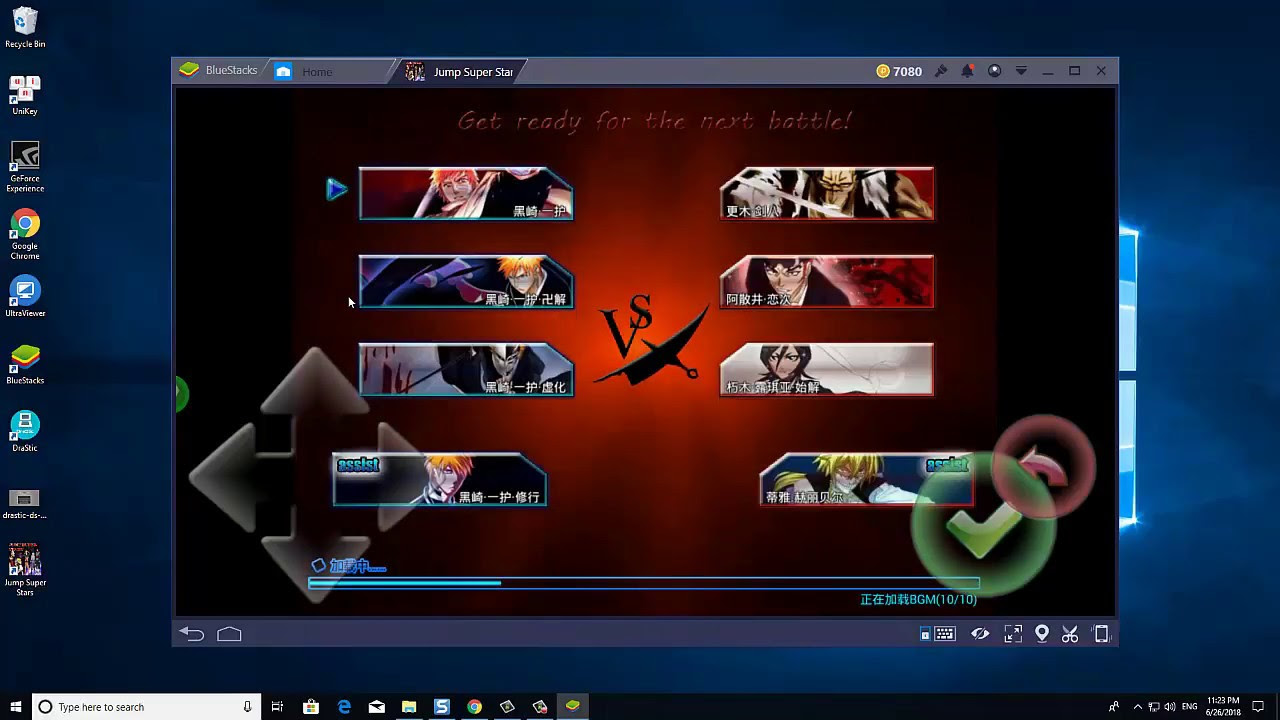Open BlueStacks notifications bell
Screen dimensions: 1280x720
[x=967, y=71]
